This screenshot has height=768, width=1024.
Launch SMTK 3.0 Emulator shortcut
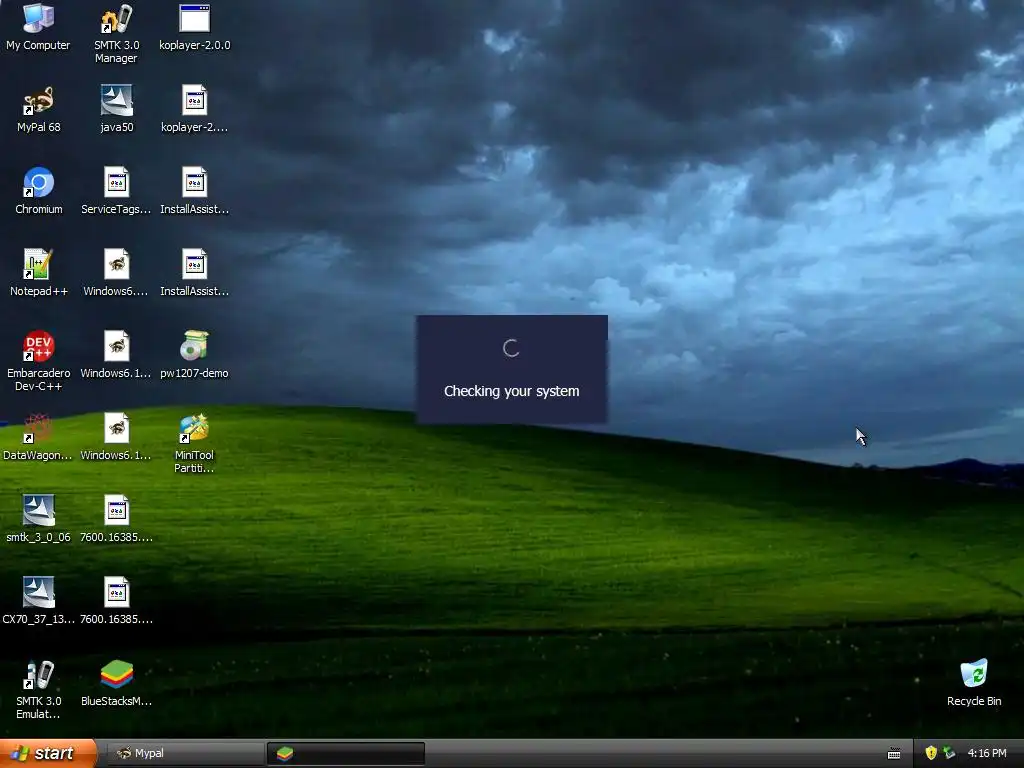(x=39, y=690)
